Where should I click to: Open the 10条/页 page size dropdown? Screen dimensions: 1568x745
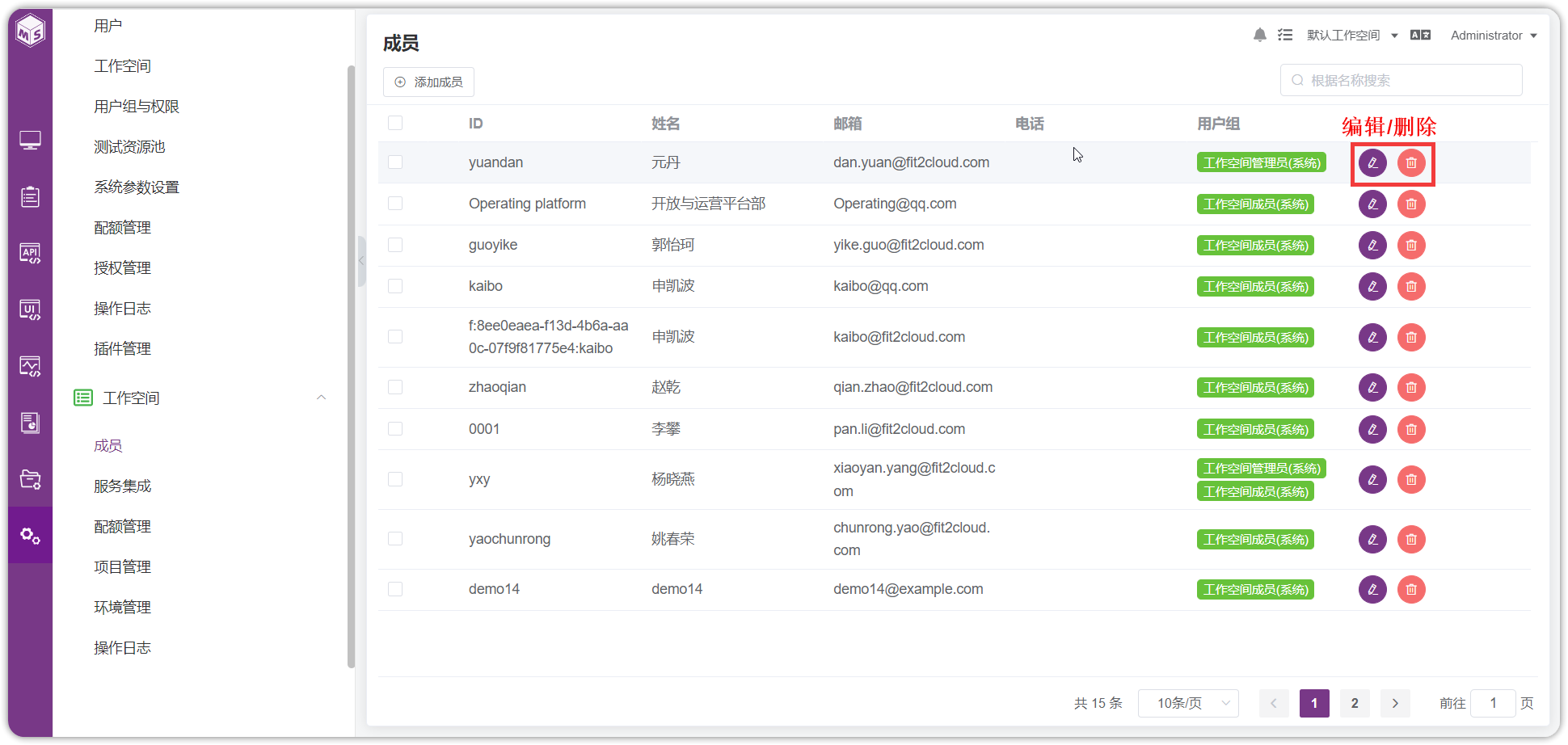click(x=1188, y=703)
